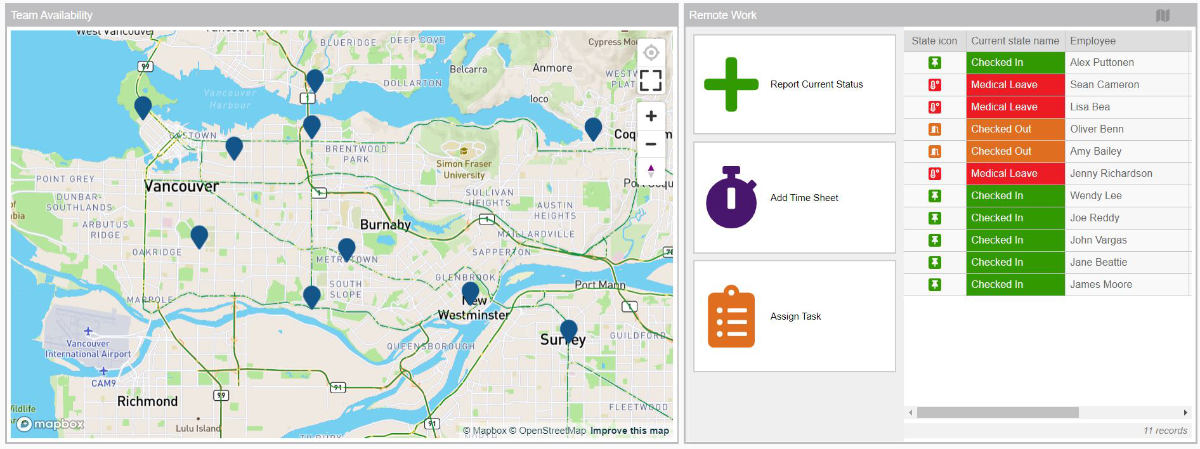Zoom out on the map
This screenshot has width=1200, height=449.
651,143
